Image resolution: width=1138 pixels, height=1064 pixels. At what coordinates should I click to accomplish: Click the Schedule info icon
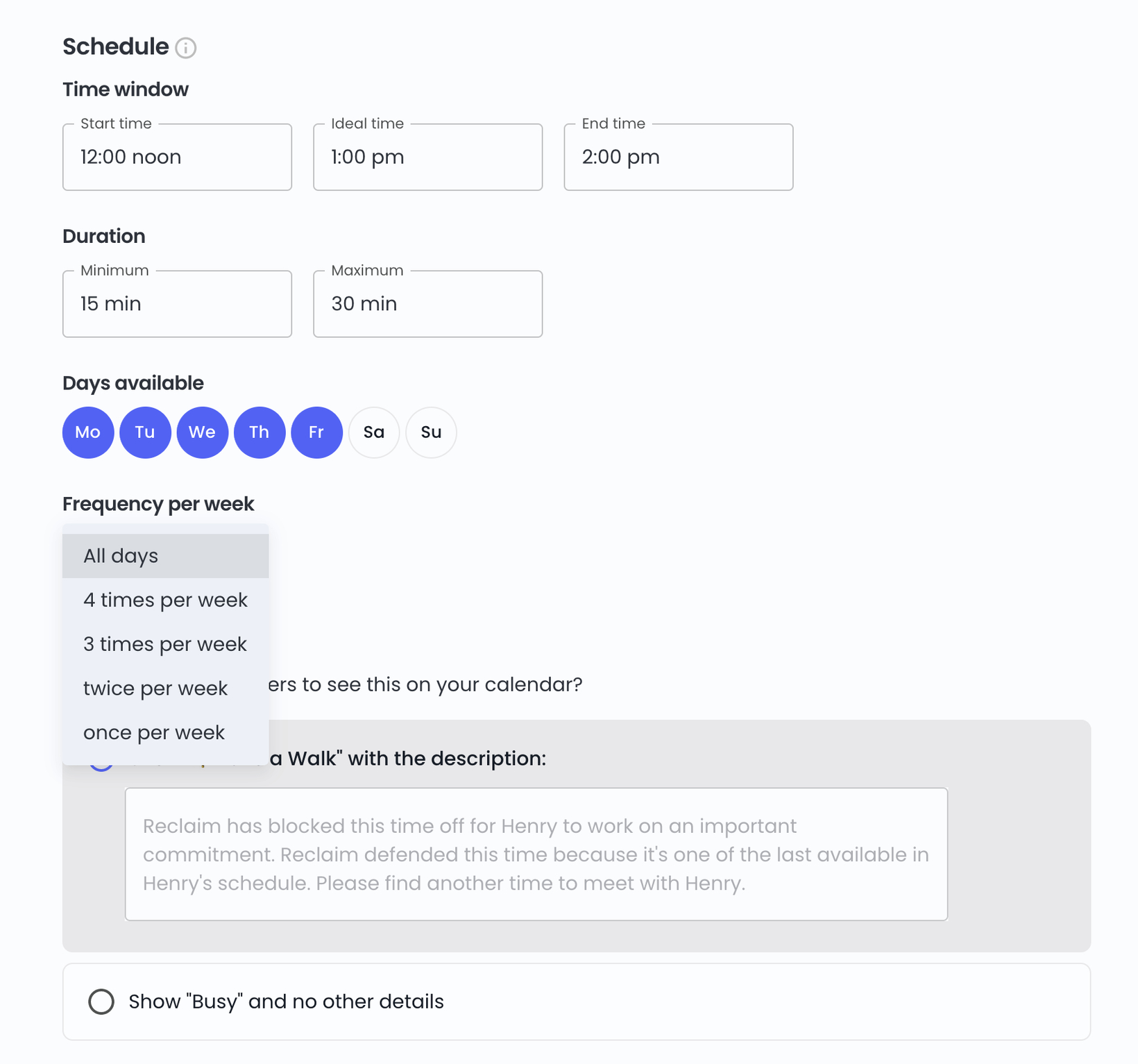point(185,48)
